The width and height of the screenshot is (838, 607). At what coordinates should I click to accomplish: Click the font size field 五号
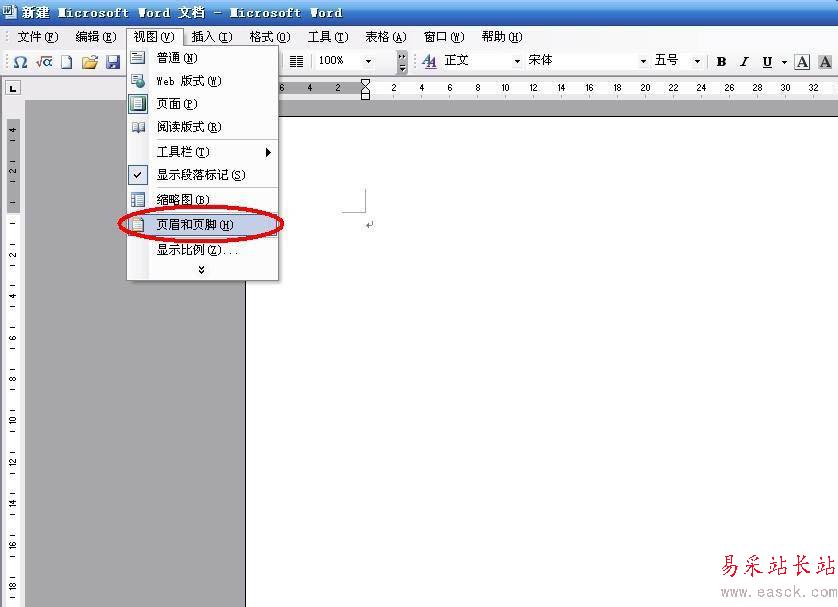(671, 61)
